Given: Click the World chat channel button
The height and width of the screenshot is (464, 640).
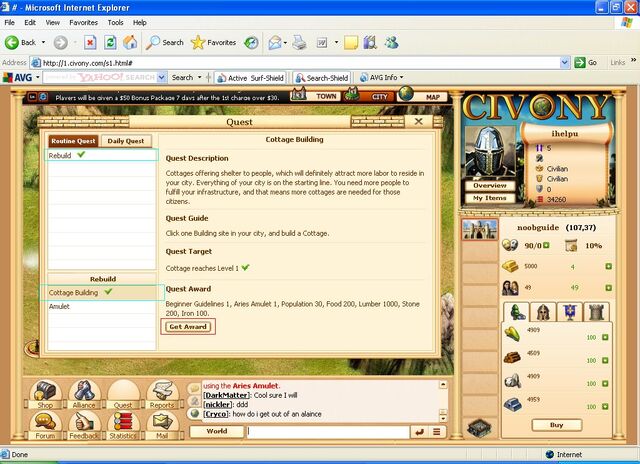Looking at the screenshot, I should click(217, 431).
